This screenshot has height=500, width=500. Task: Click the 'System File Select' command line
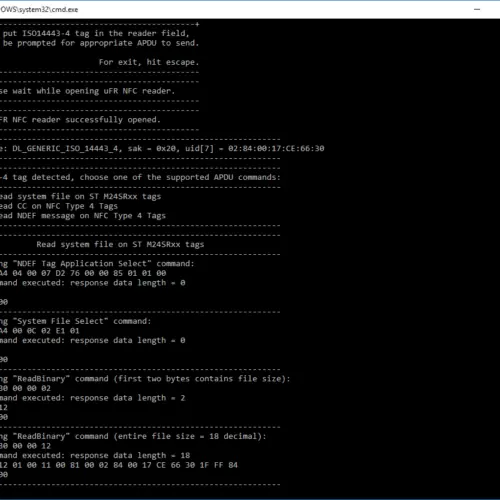[x=75, y=321]
